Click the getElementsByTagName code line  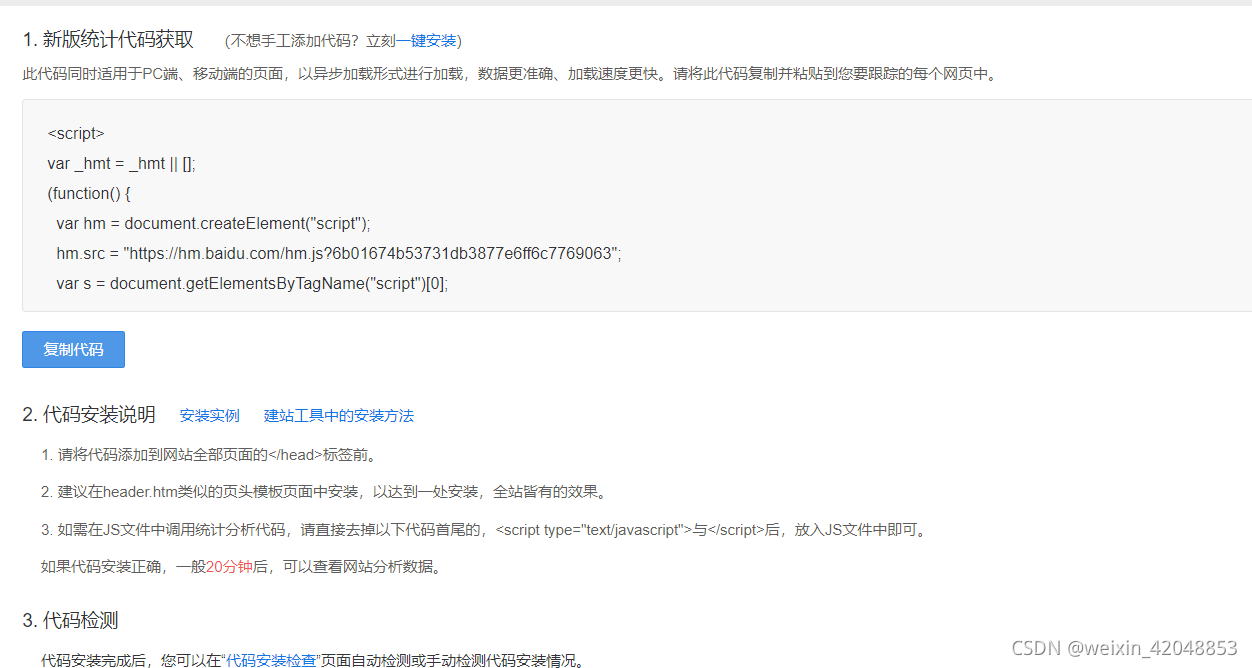coord(252,283)
